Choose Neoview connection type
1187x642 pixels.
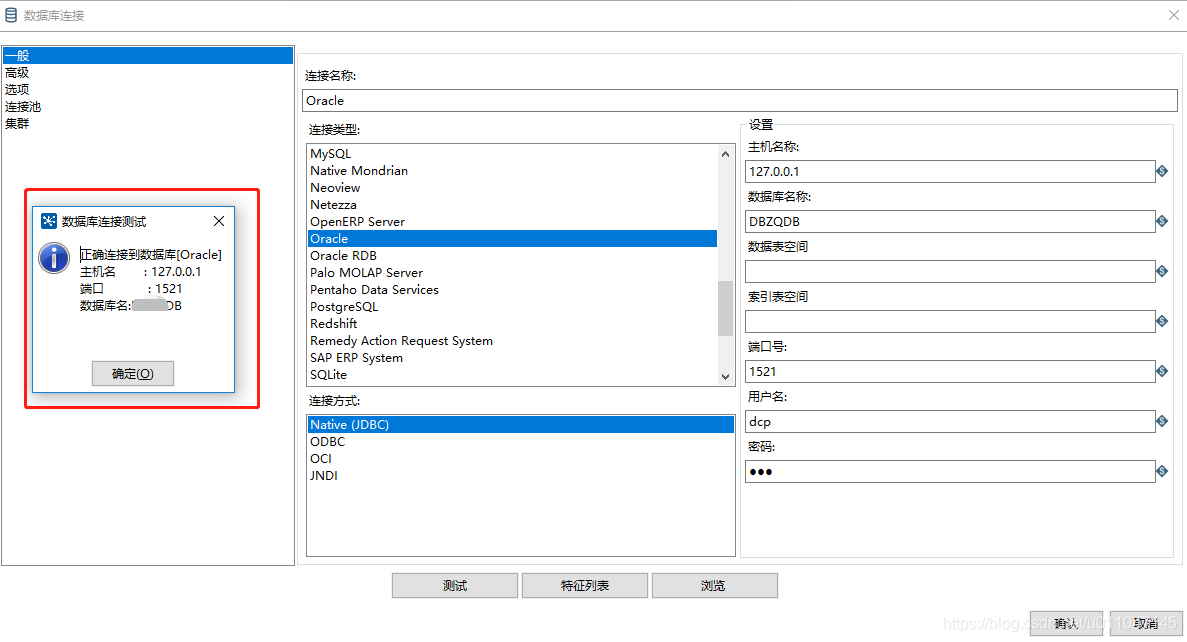512,188
